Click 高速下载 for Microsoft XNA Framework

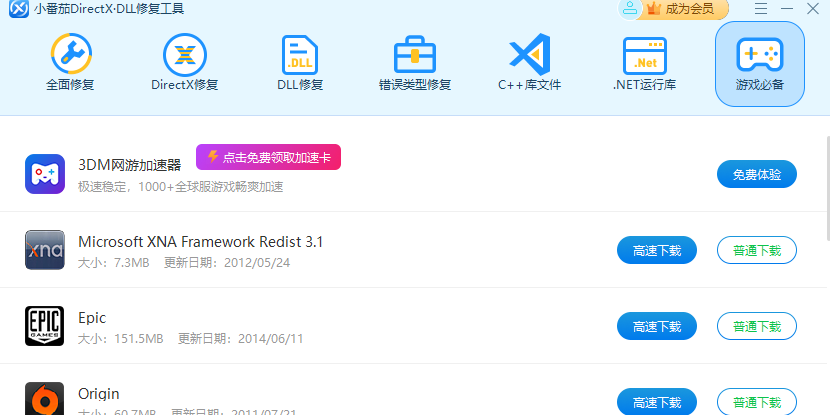[657, 250]
